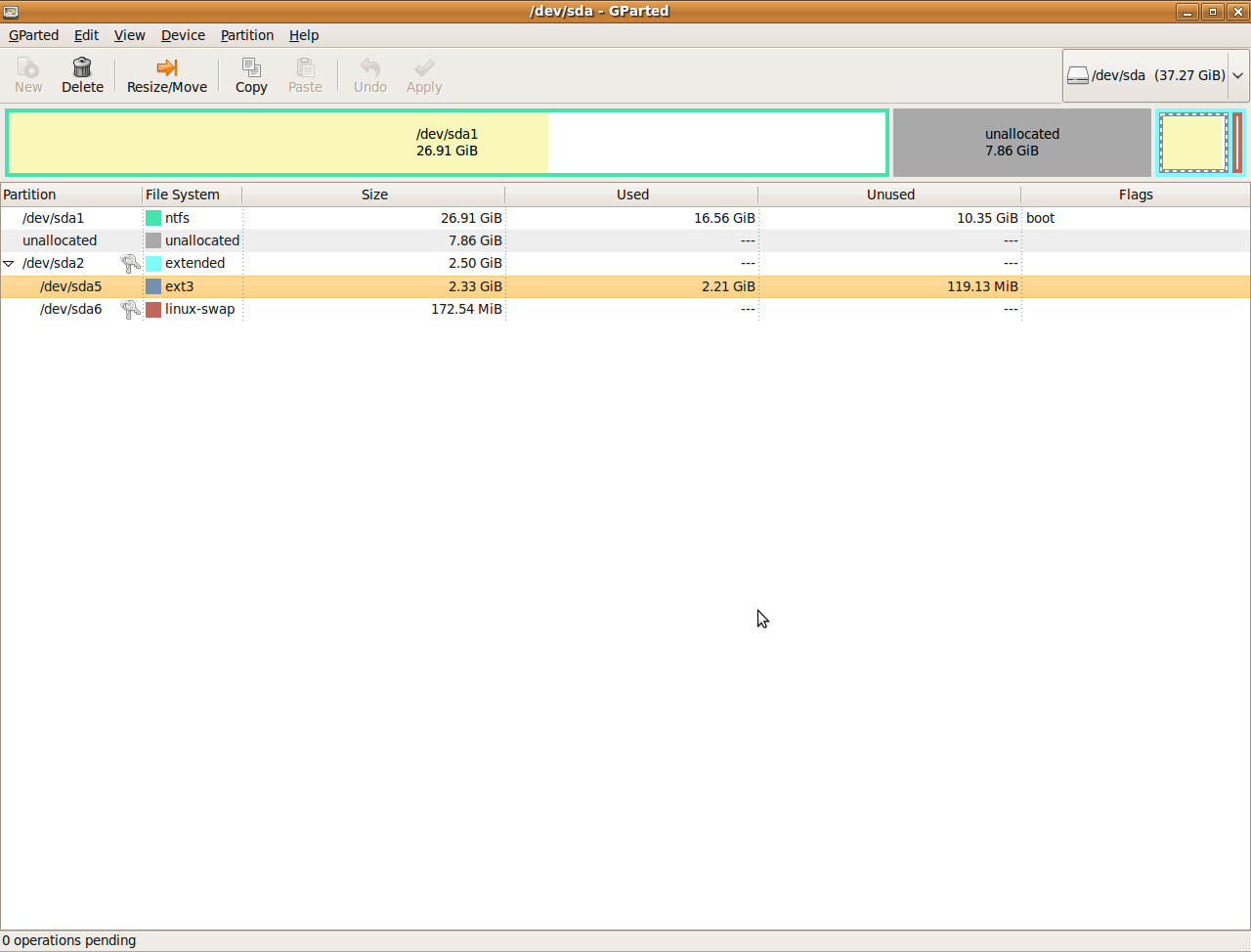Select the small sda5 block in disk map

click(1193, 143)
